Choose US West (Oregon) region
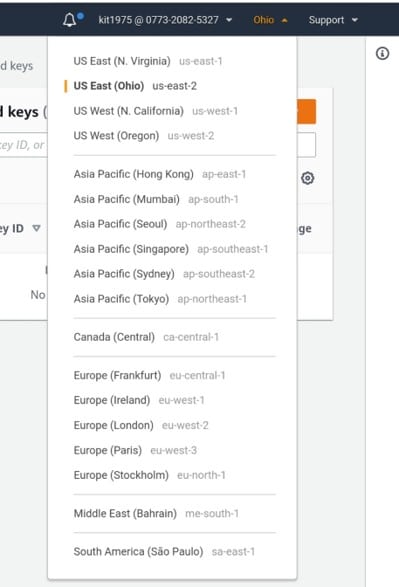Screen dimensions: 399x587 (x=144, y=136)
